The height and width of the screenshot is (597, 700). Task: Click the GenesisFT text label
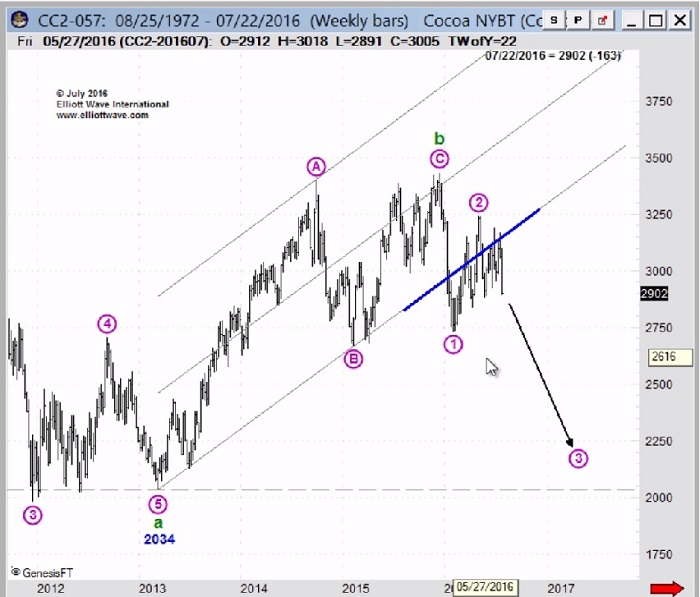coord(48,573)
